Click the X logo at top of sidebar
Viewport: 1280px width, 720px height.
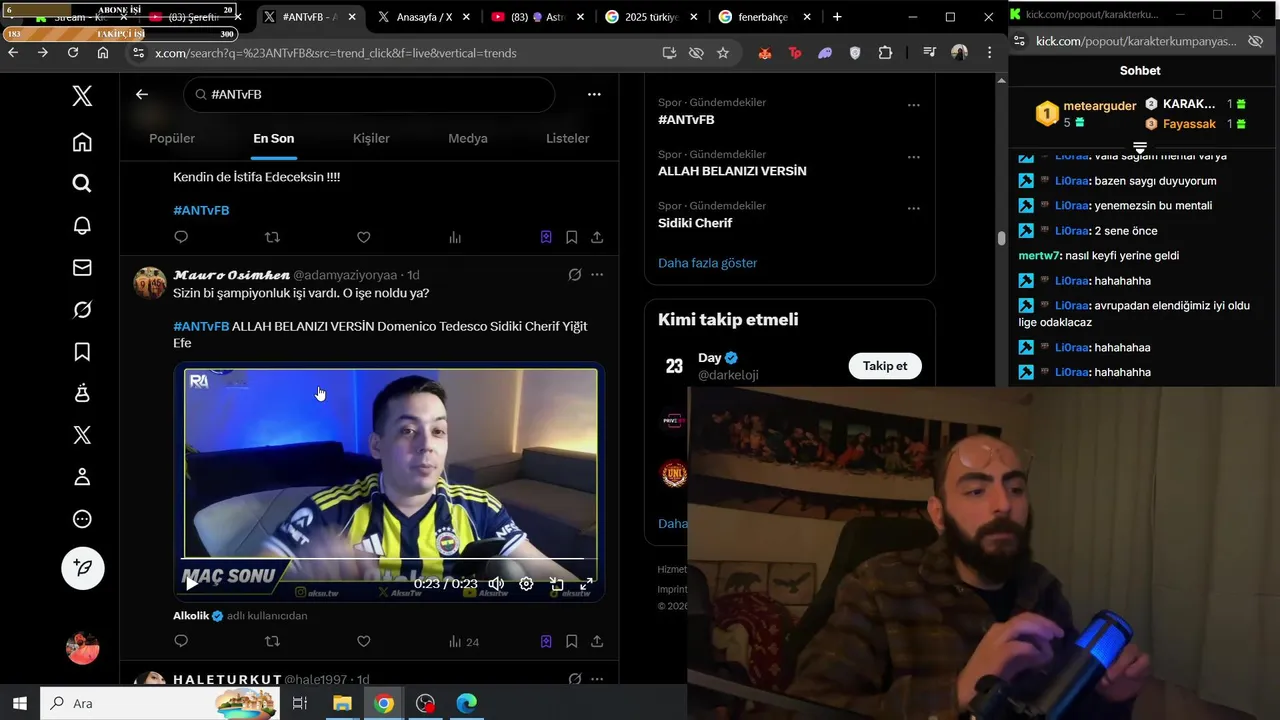pos(82,96)
